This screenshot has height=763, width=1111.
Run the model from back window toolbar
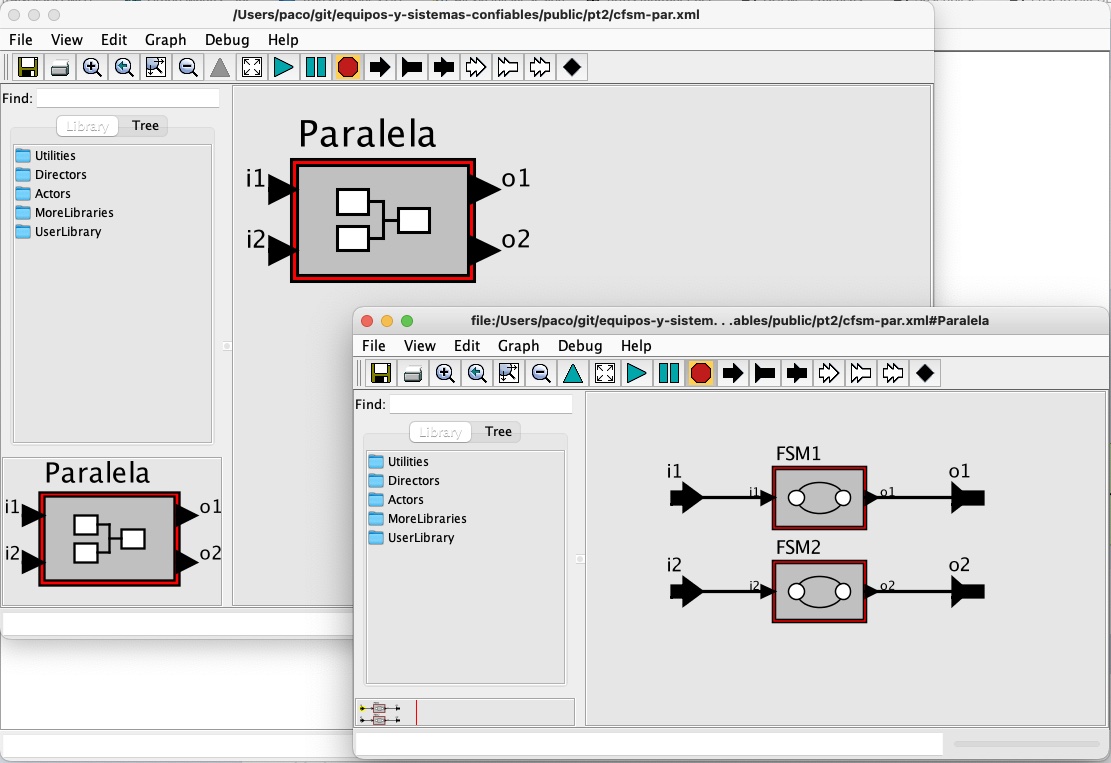coord(283,67)
